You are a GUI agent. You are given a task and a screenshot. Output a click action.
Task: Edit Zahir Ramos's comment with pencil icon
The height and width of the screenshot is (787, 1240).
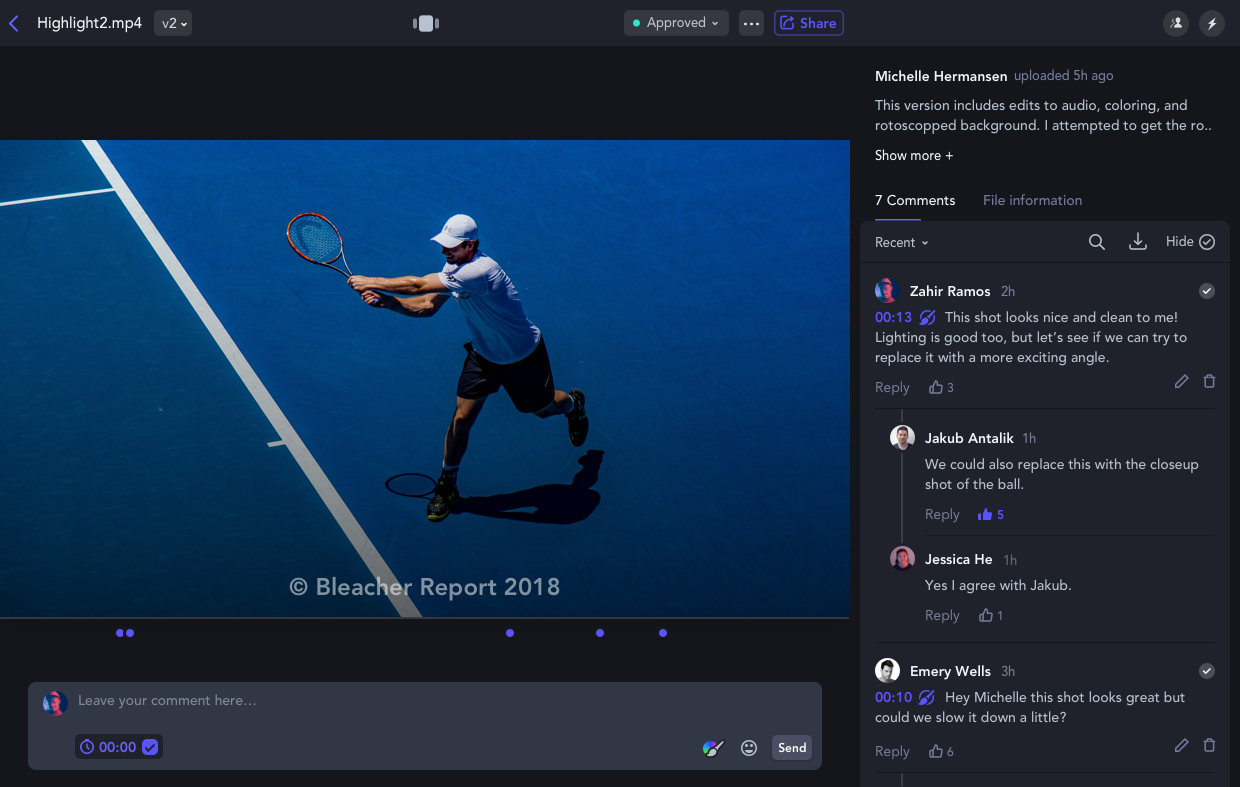click(x=1181, y=381)
